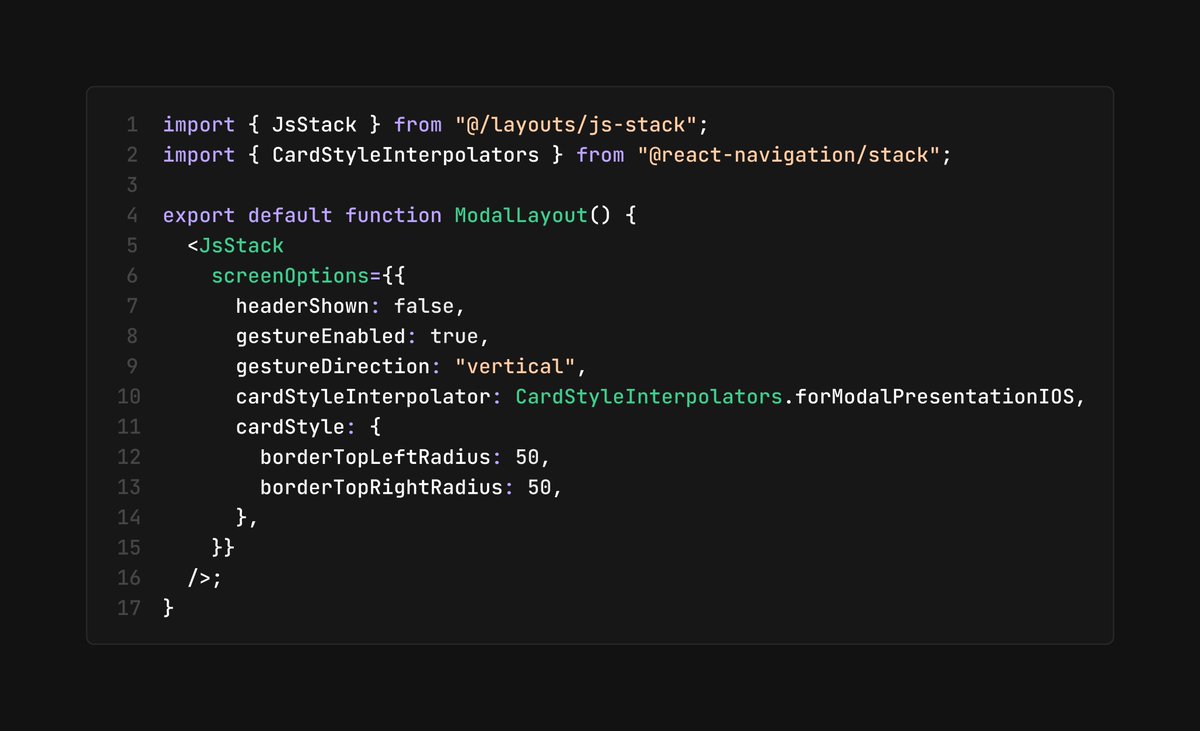The width and height of the screenshot is (1200, 731).
Task: Click the 50 value on line 13
Action: coord(538,487)
